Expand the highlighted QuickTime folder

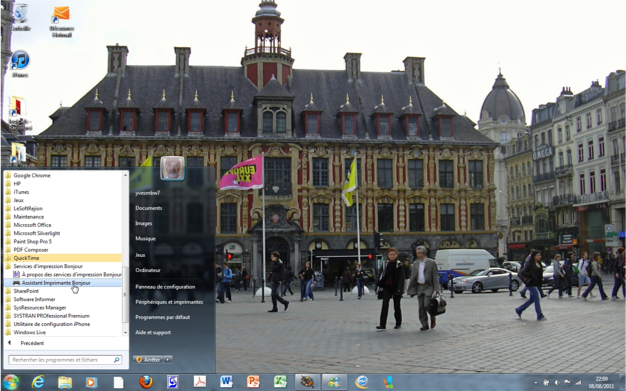[x=63, y=258]
